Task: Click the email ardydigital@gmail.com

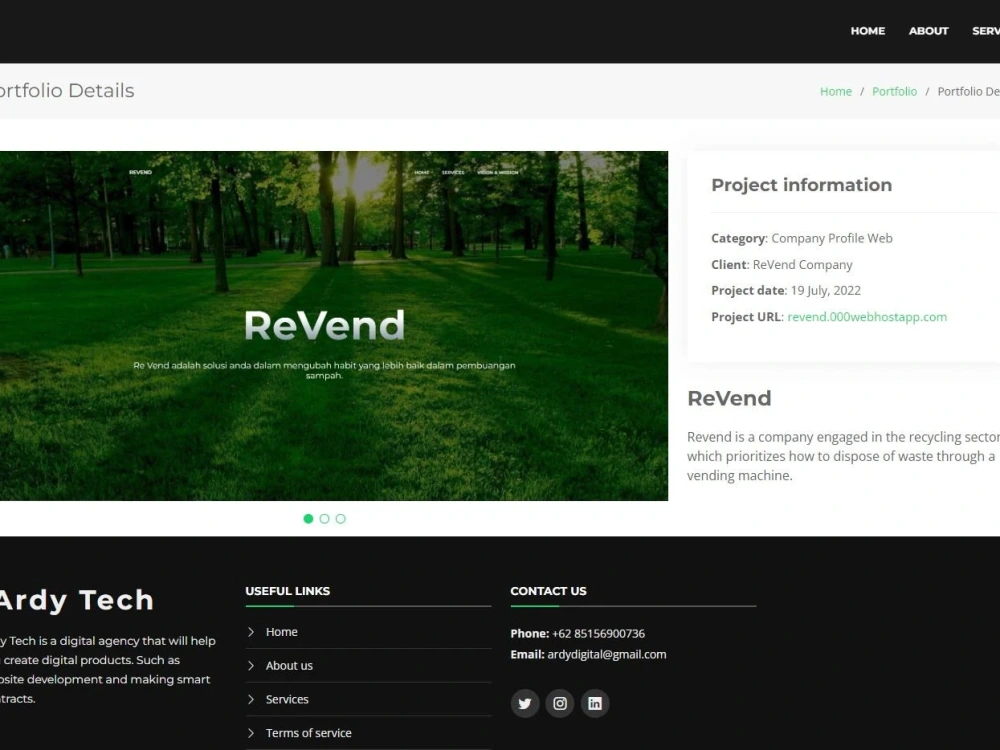Action: click(607, 654)
